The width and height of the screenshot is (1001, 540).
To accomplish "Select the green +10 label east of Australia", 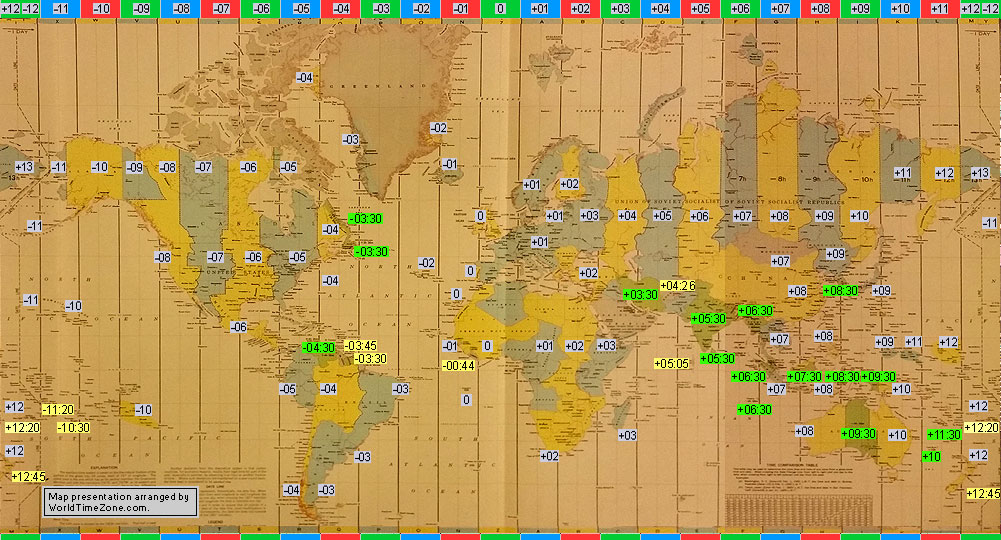I will point(931,456).
